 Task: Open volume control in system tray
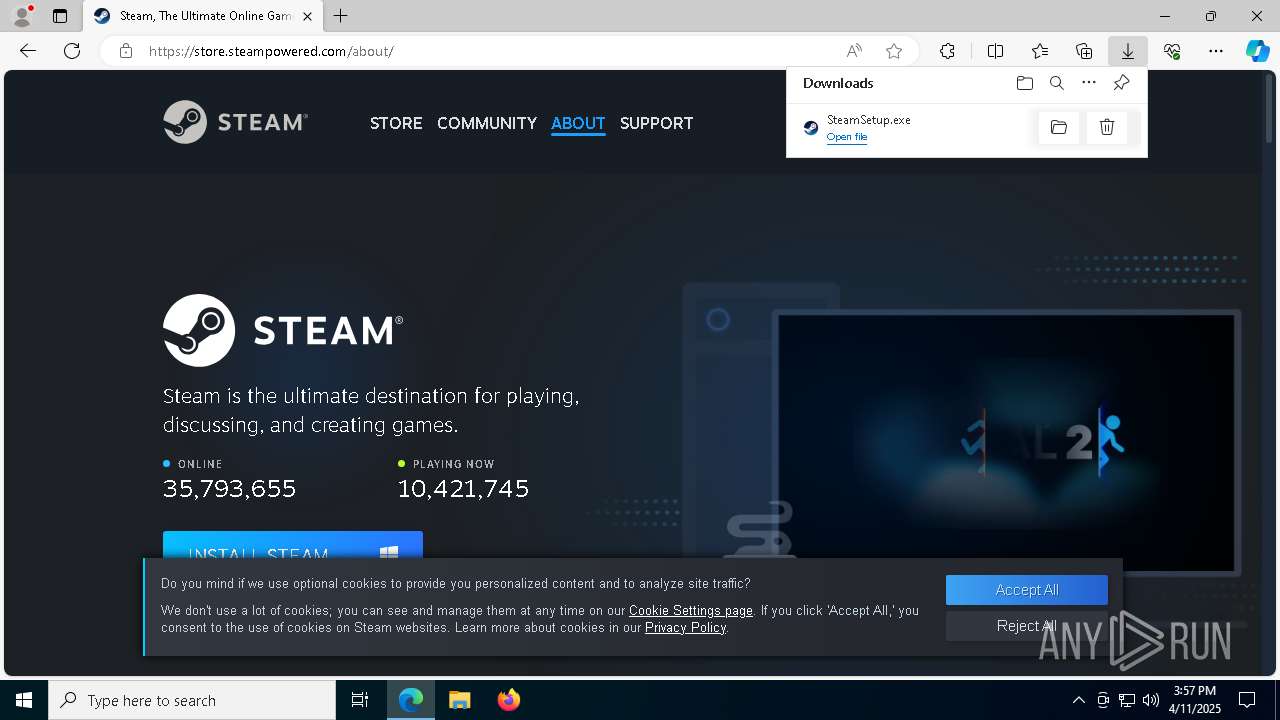pos(1151,700)
